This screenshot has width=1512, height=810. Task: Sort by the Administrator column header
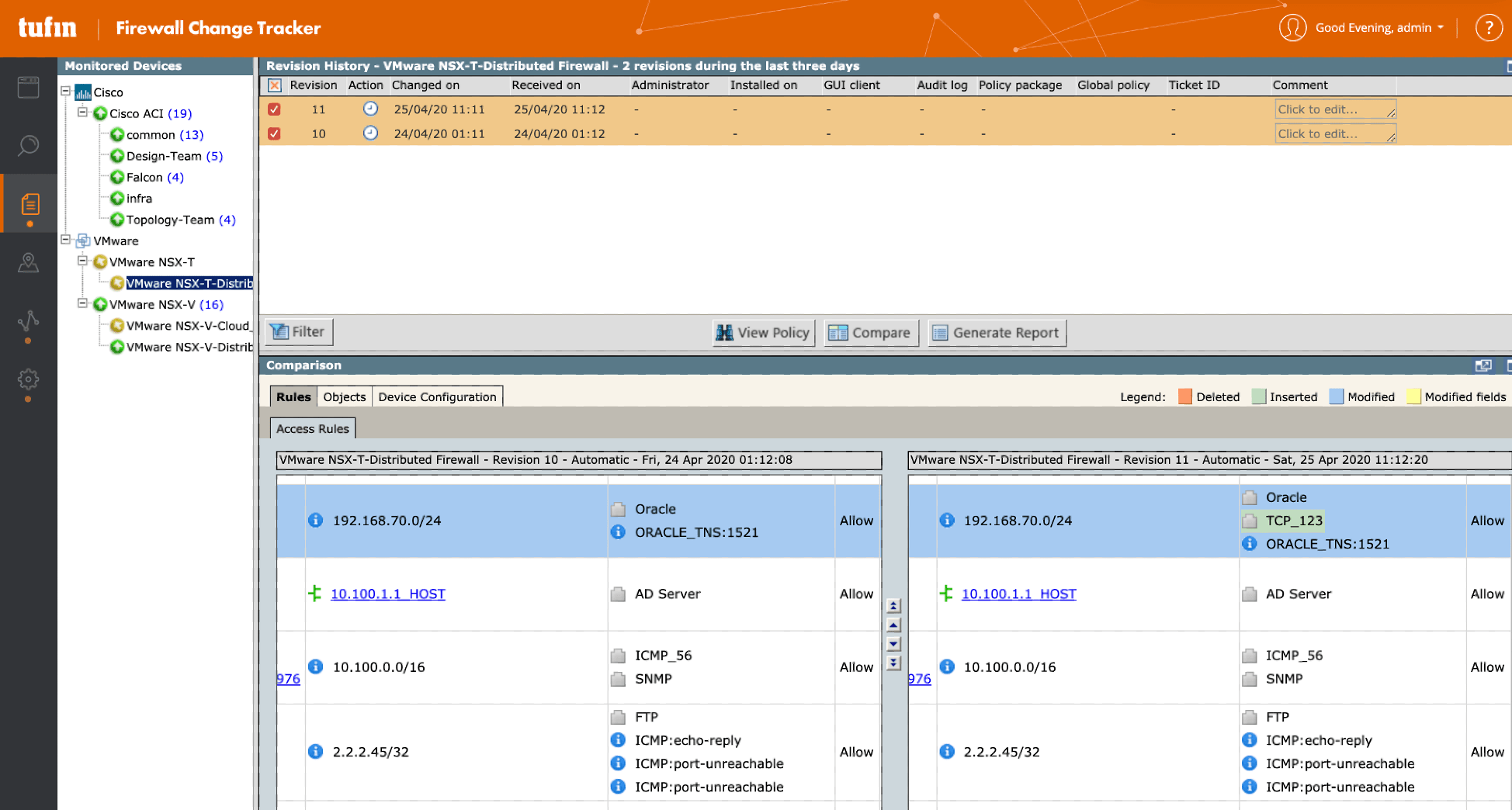click(x=670, y=85)
